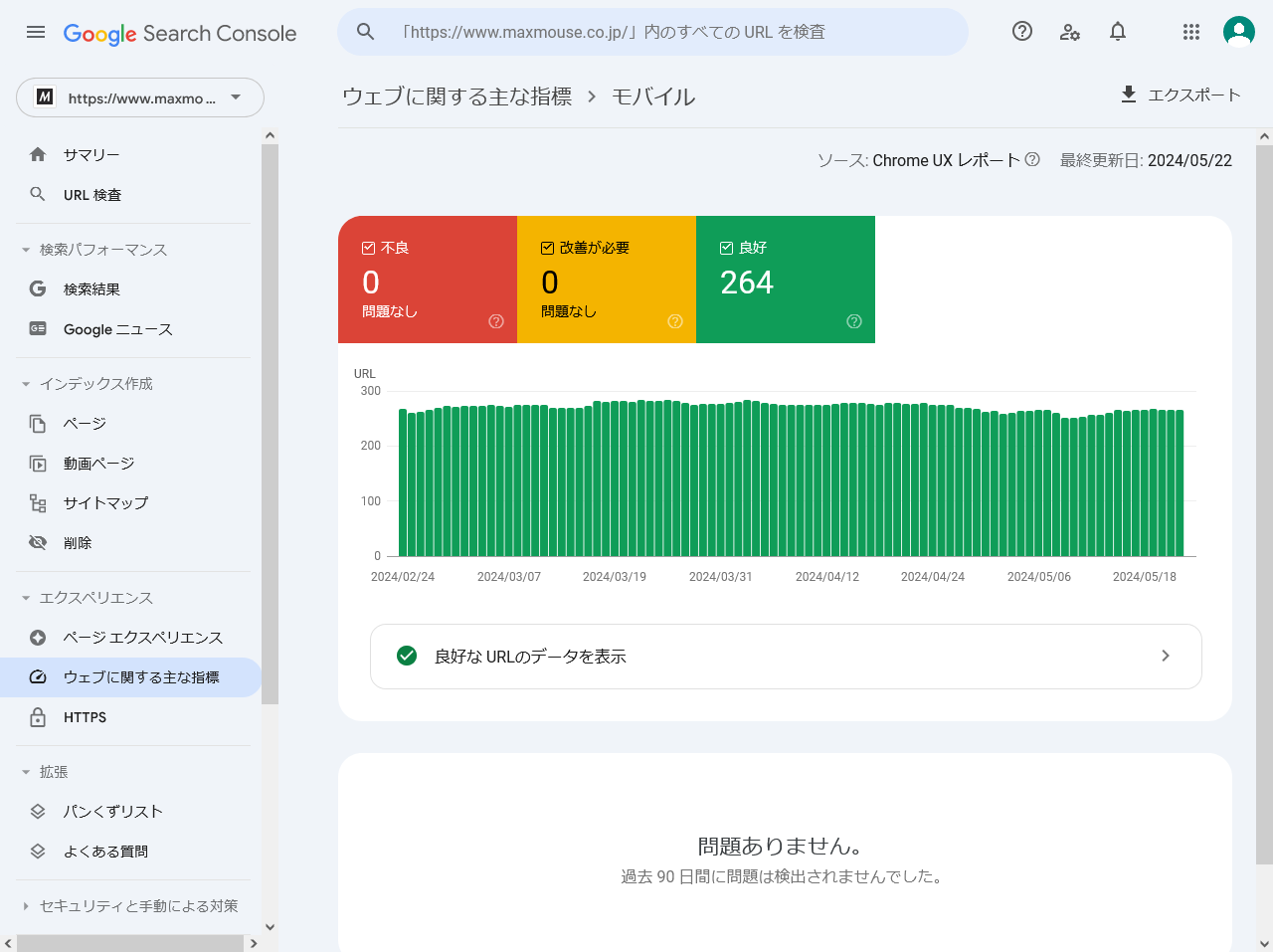This screenshot has width=1273, height=952.
Task: Click the magnifier icon next to URL 検査
Action: pos(38,194)
